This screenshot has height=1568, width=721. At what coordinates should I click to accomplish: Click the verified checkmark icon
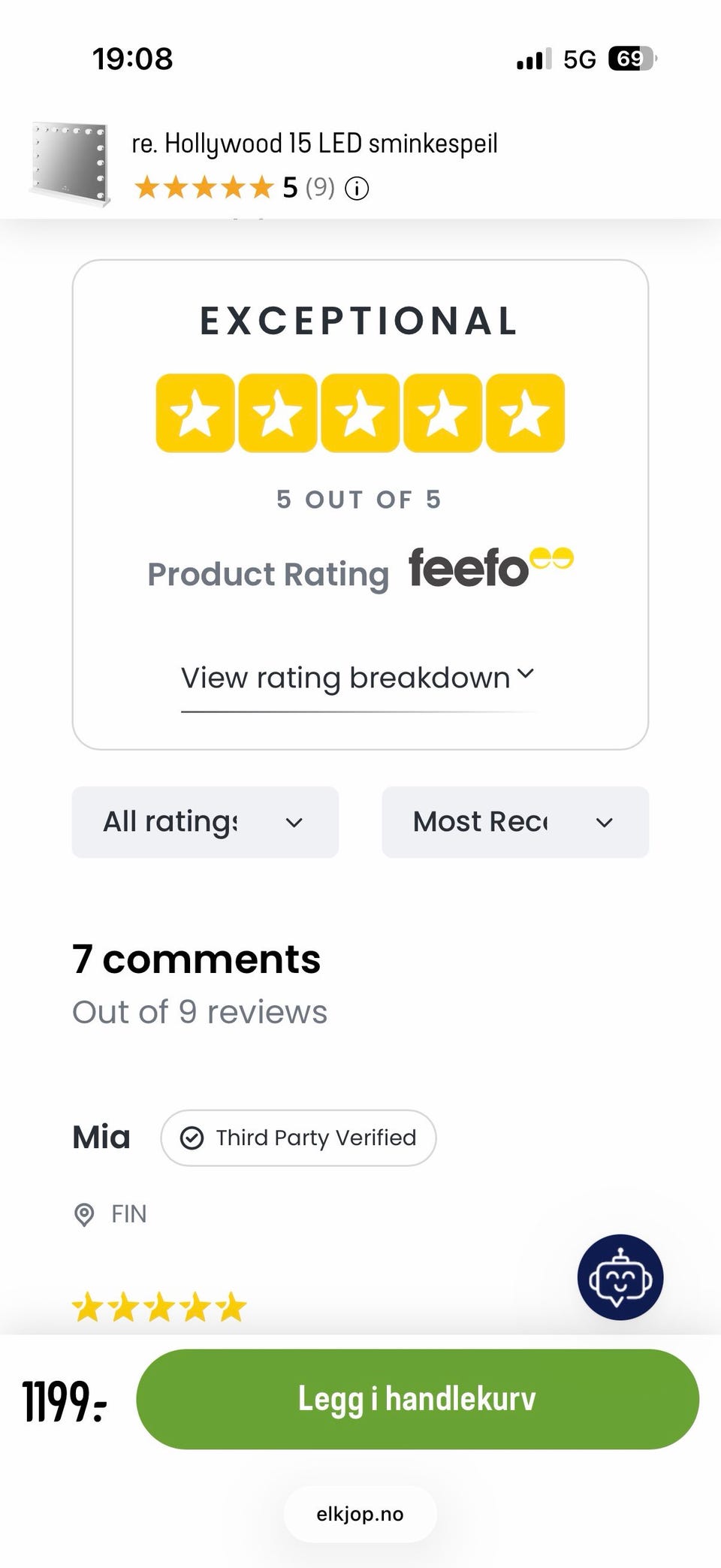click(192, 1138)
